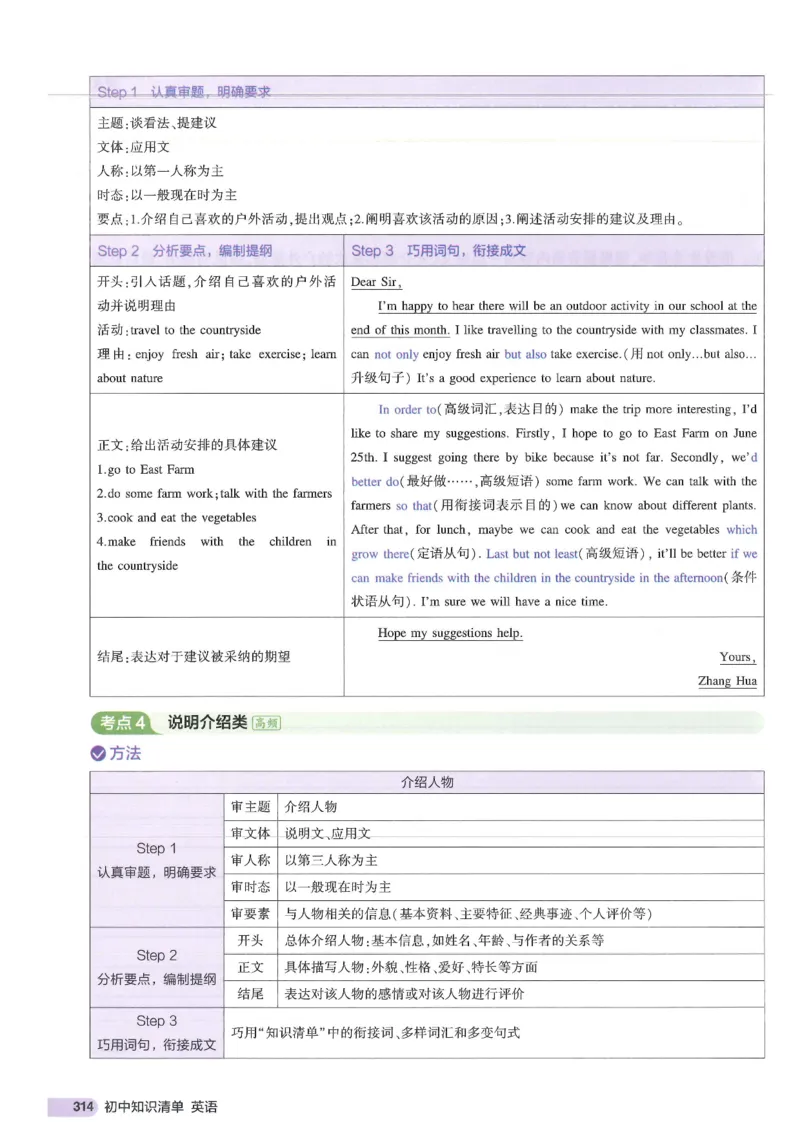Expand the Step 1 认真审题 section
800x1132 pixels.
pos(156,858)
